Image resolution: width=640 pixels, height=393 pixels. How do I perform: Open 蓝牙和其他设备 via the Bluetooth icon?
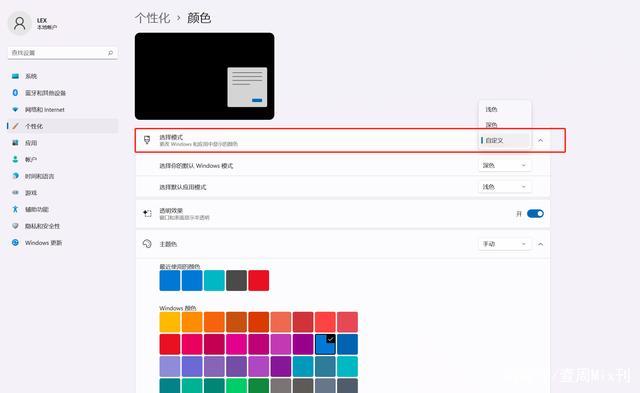pos(15,93)
